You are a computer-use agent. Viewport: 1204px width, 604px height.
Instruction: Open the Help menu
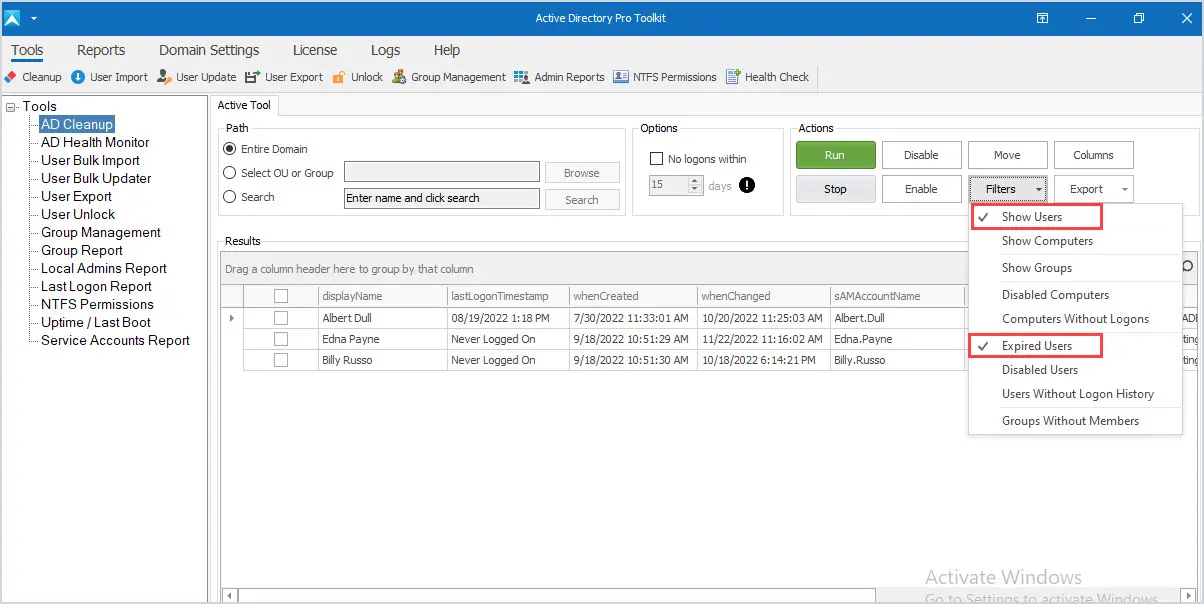447,50
